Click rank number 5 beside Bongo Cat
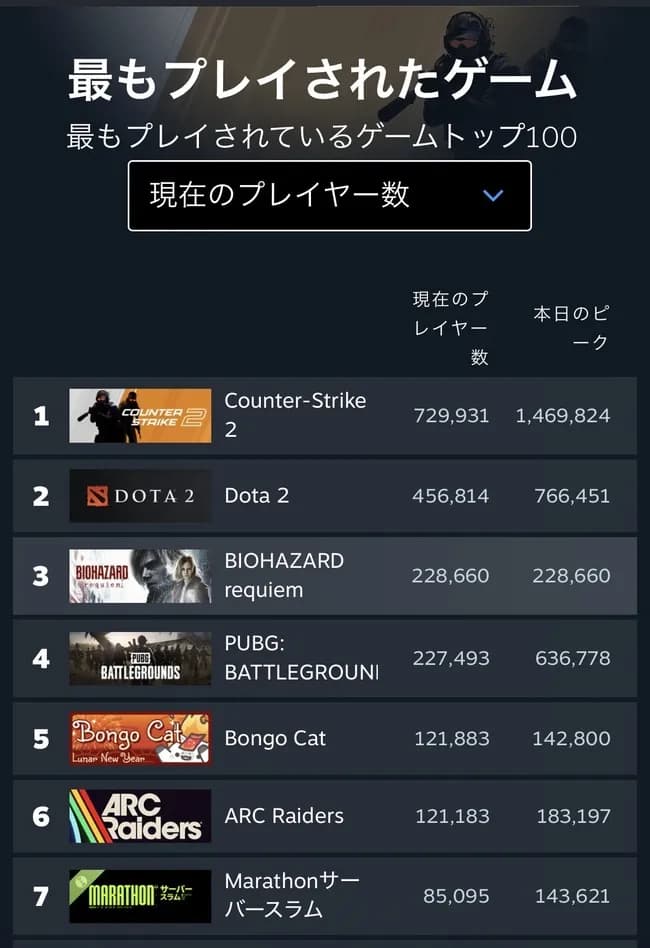The width and height of the screenshot is (650, 948). click(40, 738)
